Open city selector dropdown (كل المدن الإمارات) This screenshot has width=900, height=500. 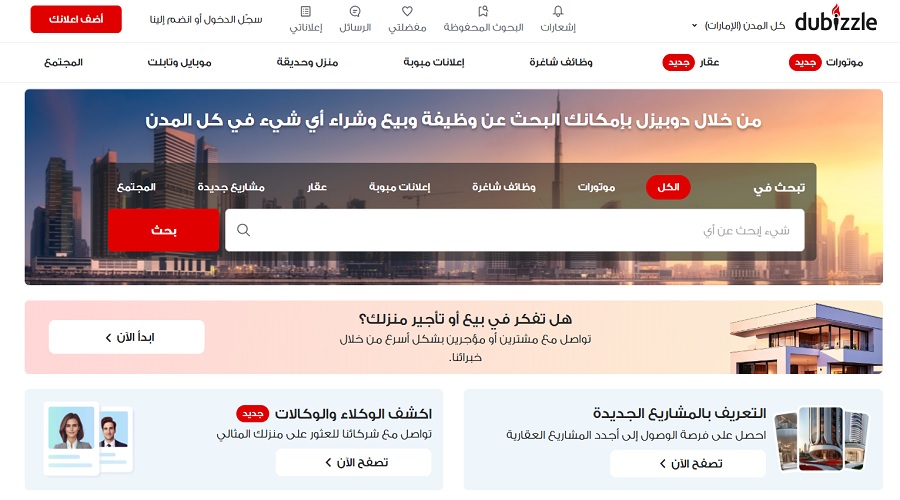(x=738, y=26)
